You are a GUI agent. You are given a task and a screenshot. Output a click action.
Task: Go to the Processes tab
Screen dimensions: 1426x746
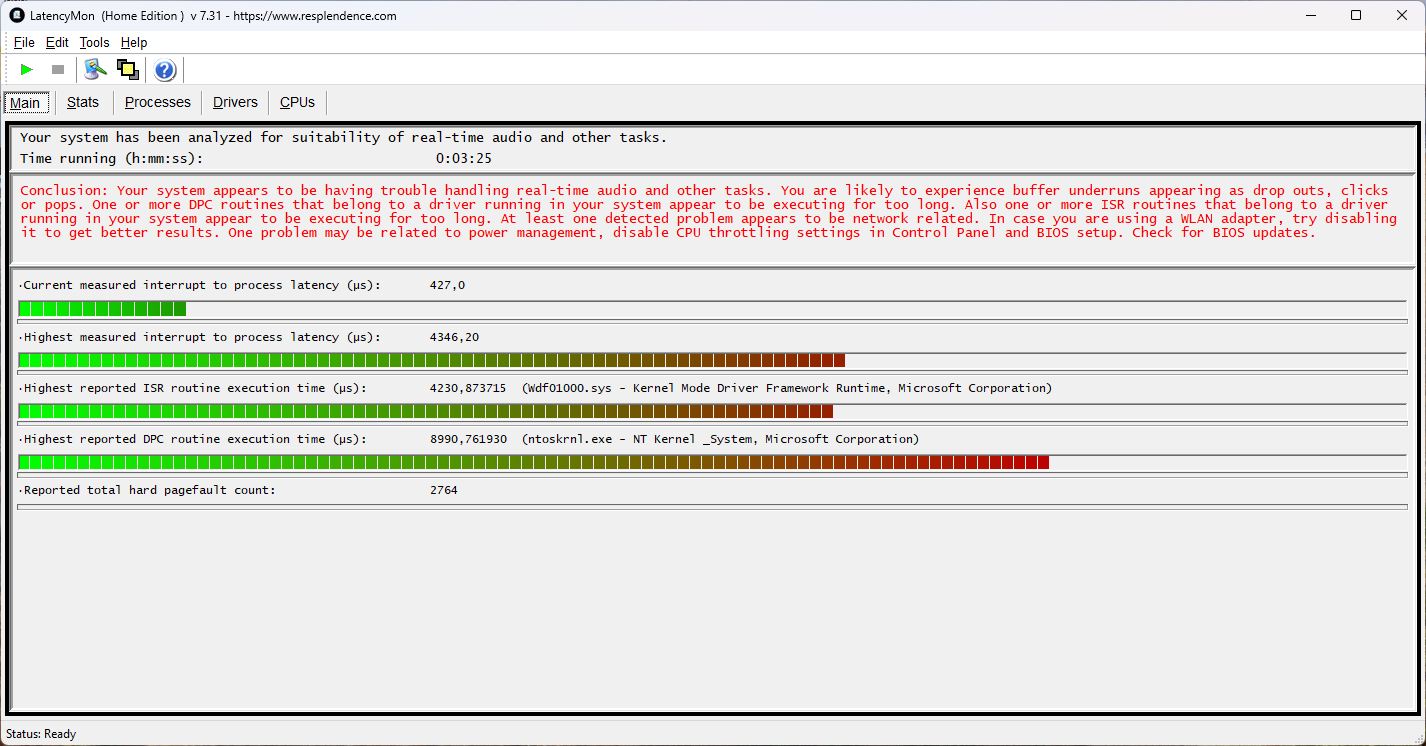tap(157, 102)
